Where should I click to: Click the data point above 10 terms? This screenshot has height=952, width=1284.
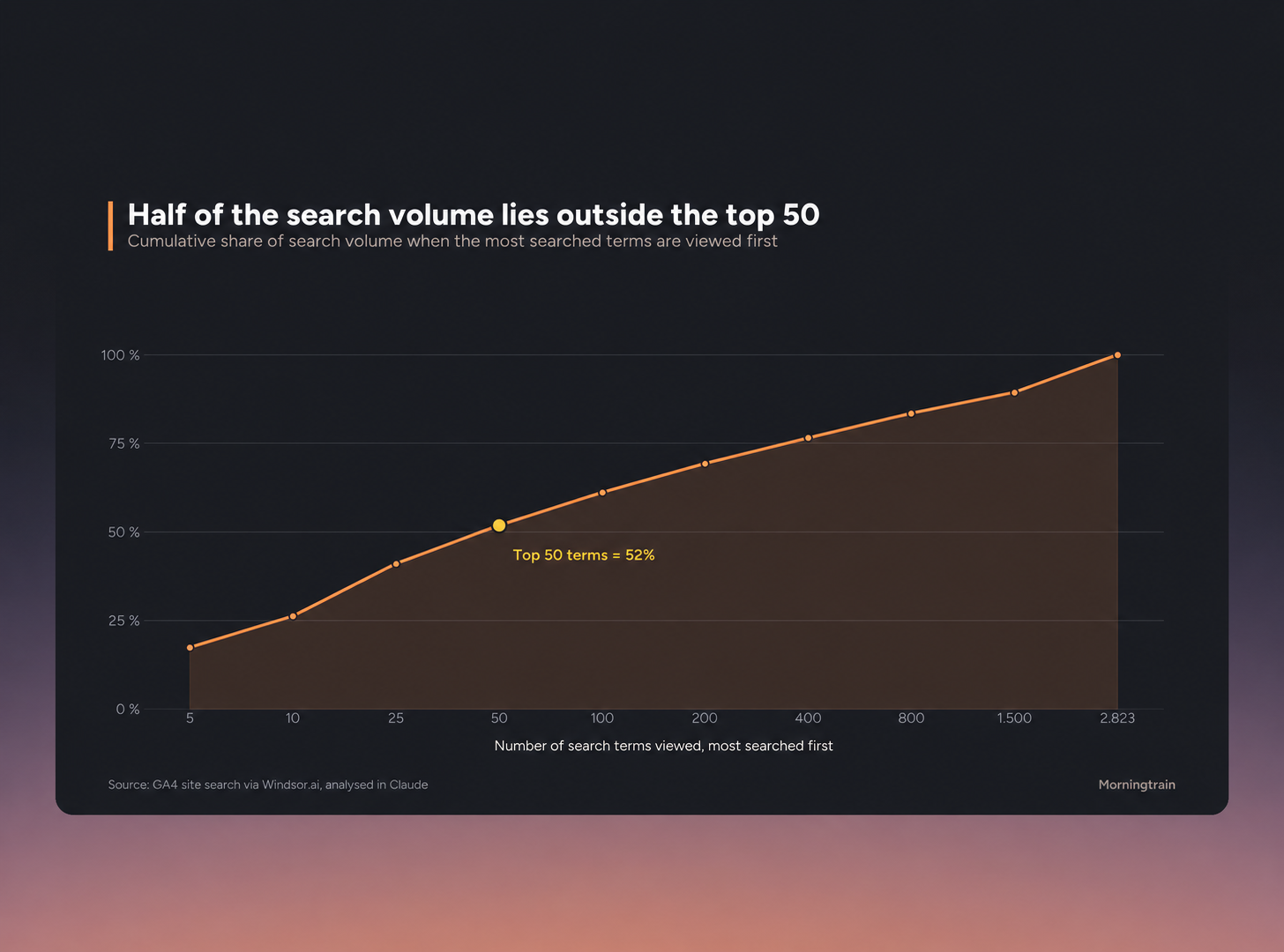(293, 616)
